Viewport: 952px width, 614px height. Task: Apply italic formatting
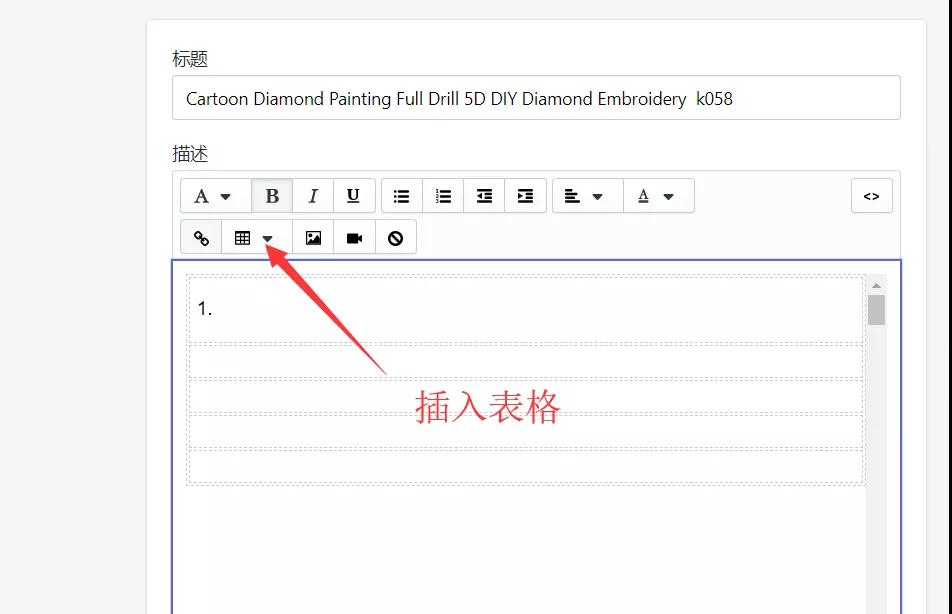pyautogui.click(x=312, y=196)
